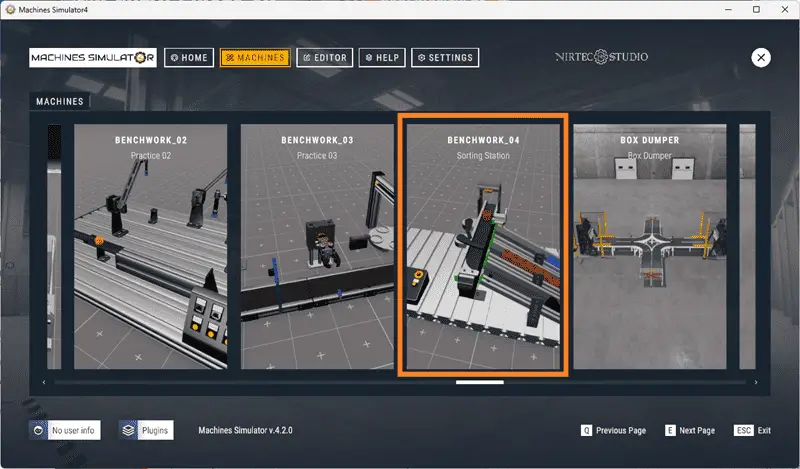Image resolution: width=800 pixels, height=469 pixels.
Task: Click the white carousel scrollbar handle
Action: [x=480, y=382]
